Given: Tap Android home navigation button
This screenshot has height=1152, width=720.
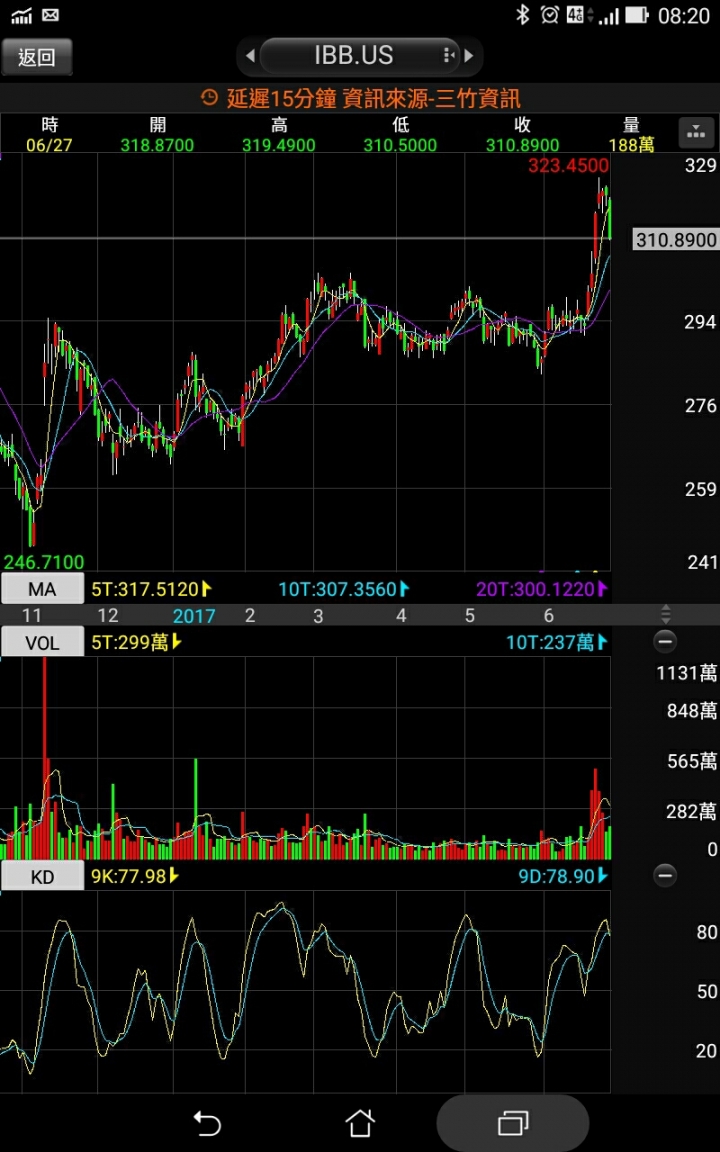Looking at the screenshot, I should coord(360,1123).
